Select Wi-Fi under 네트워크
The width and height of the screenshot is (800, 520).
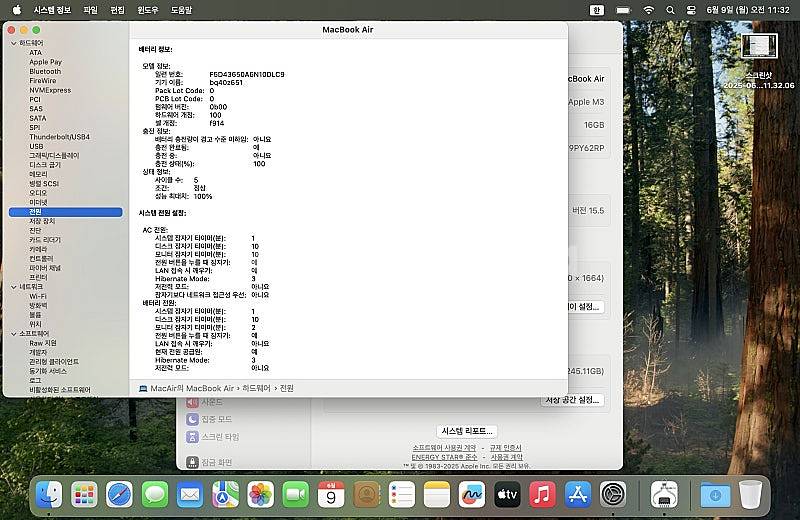(x=38, y=296)
